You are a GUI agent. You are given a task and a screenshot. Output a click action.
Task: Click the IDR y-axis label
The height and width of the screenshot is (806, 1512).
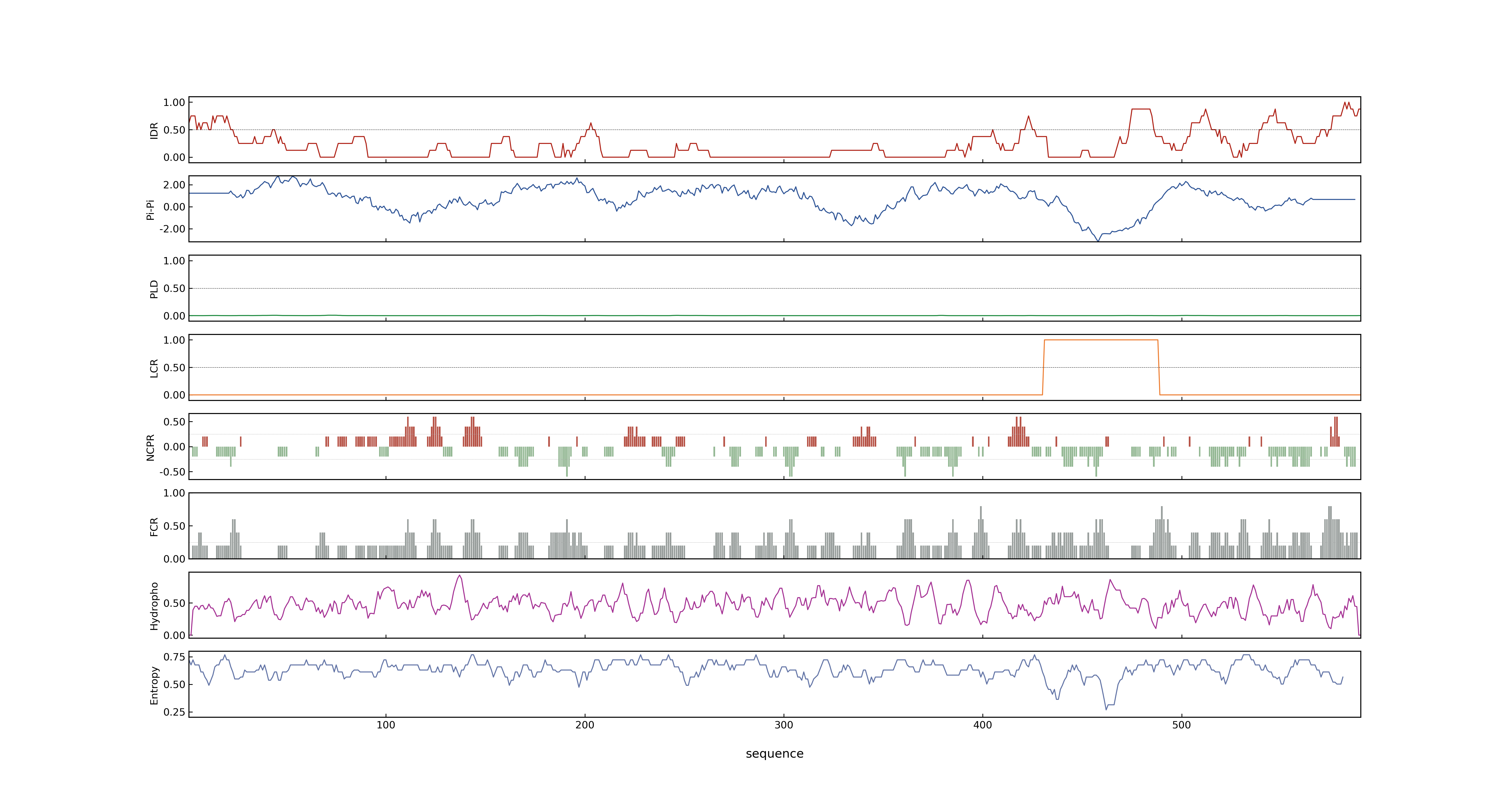pos(154,130)
